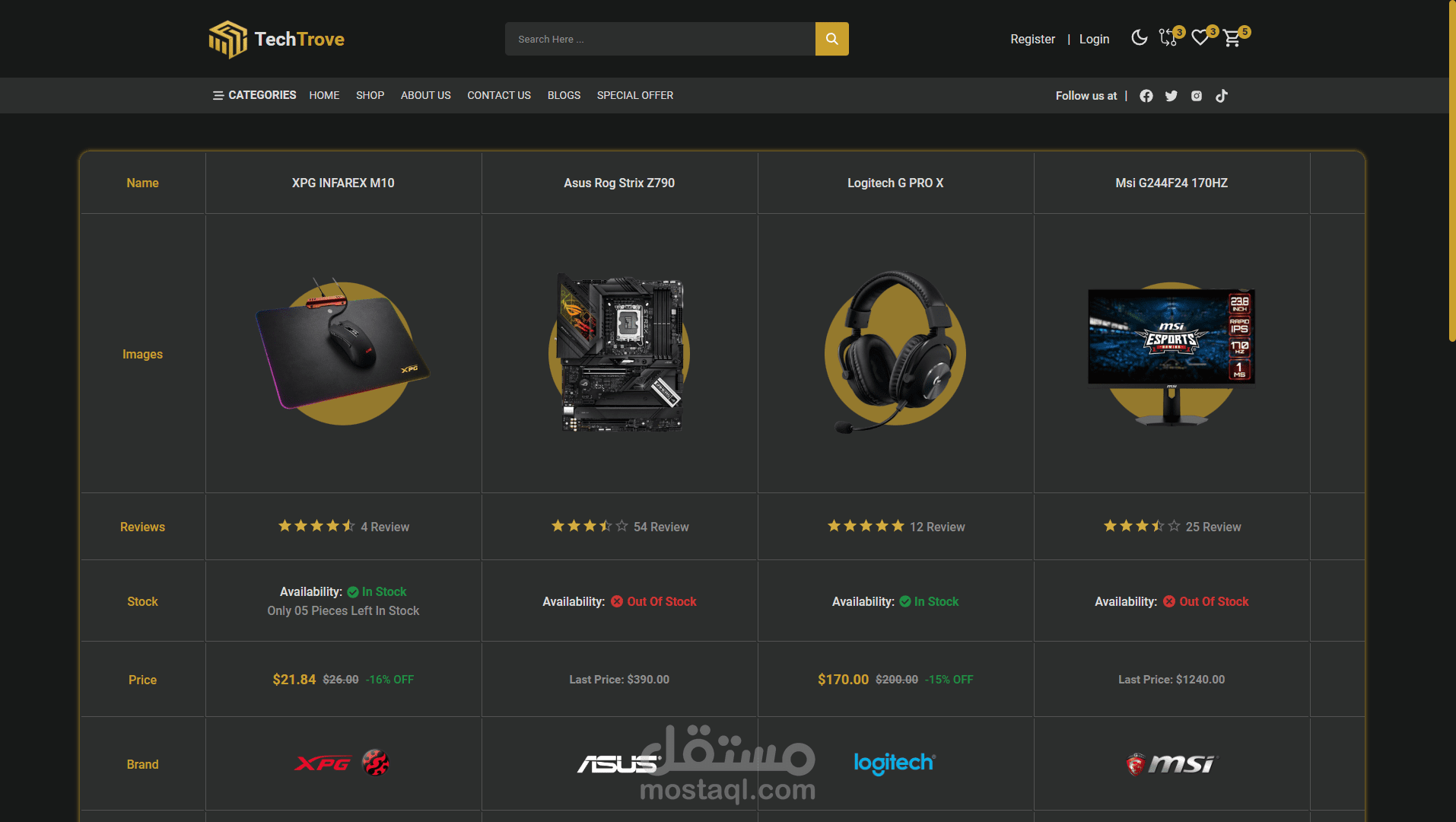Toggle dark mode moon icon

pyautogui.click(x=1139, y=38)
